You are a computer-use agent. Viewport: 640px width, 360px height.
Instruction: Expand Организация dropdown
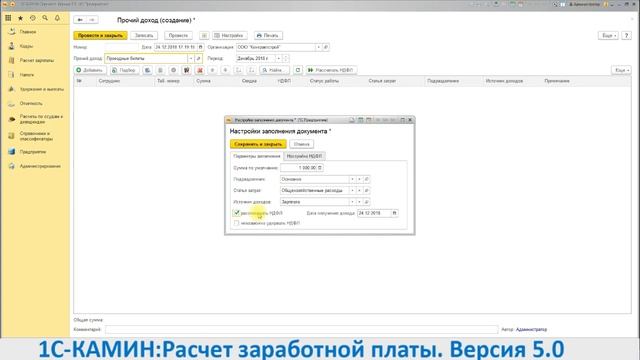[319, 47]
